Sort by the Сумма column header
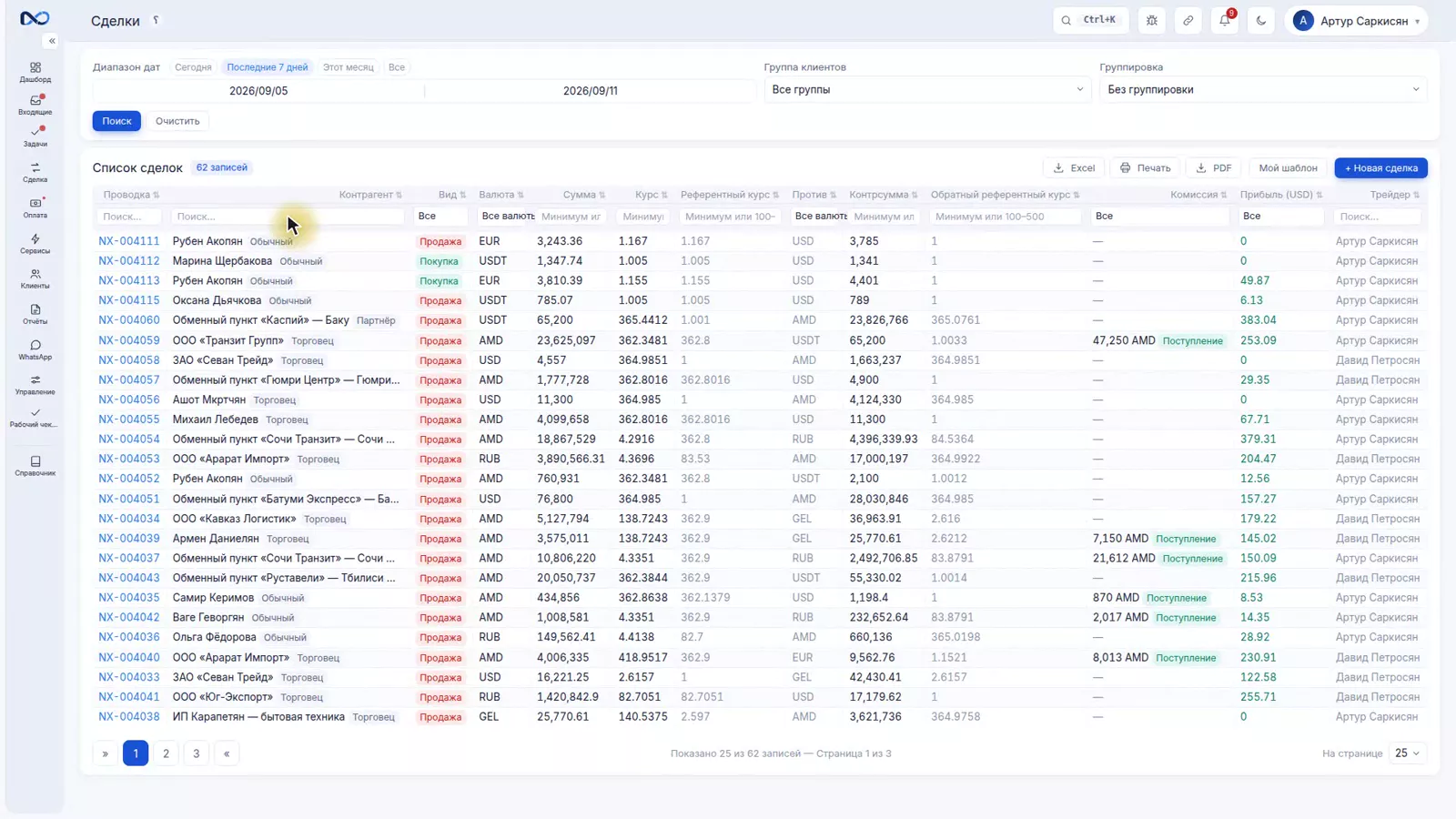This screenshot has width=1456, height=819. click(x=583, y=195)
